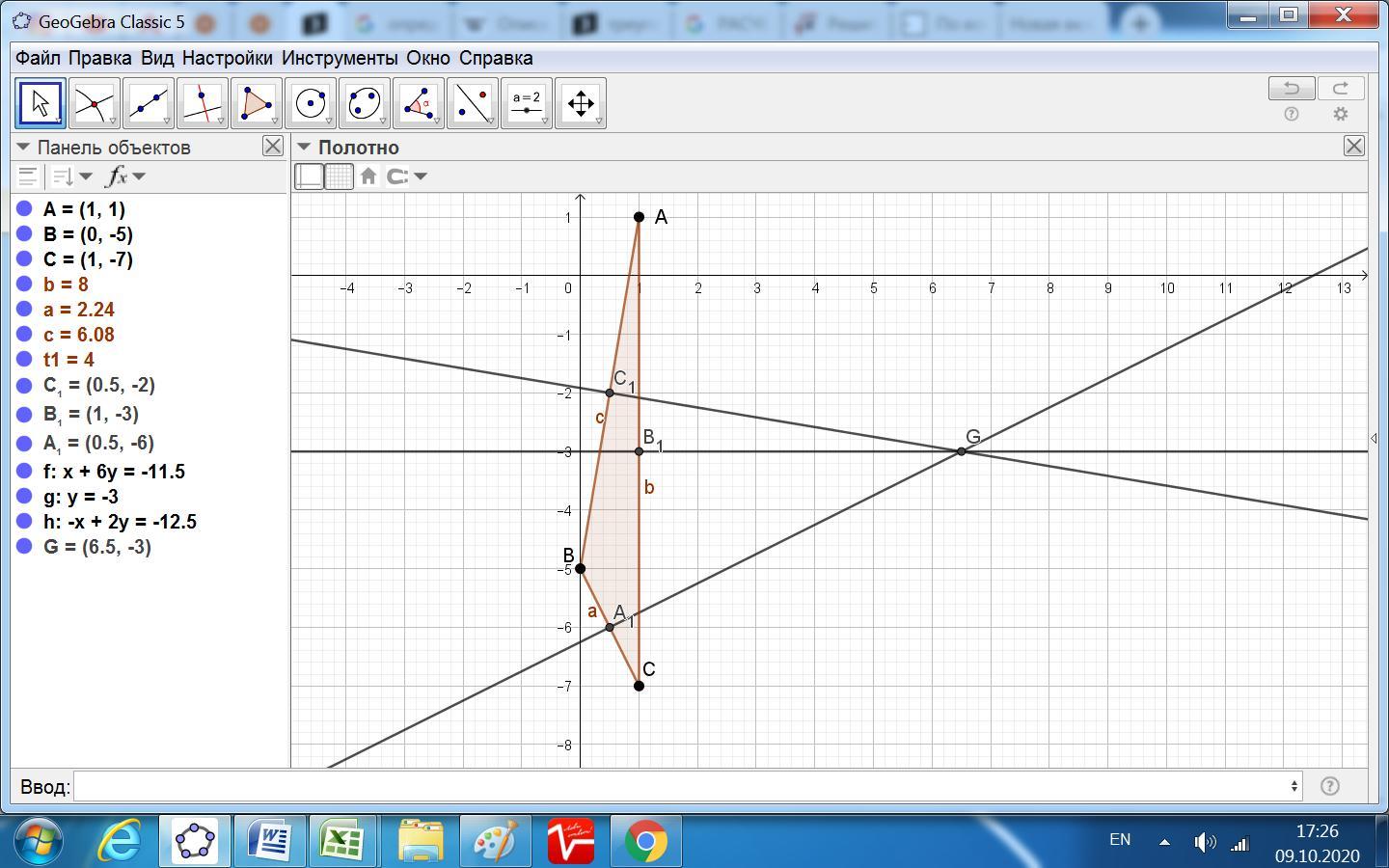The height and width of the screenshot is (868, 1389).
Task: Open Paint from the taskbar
Action: pyautogui.click(x=495, y=842)
